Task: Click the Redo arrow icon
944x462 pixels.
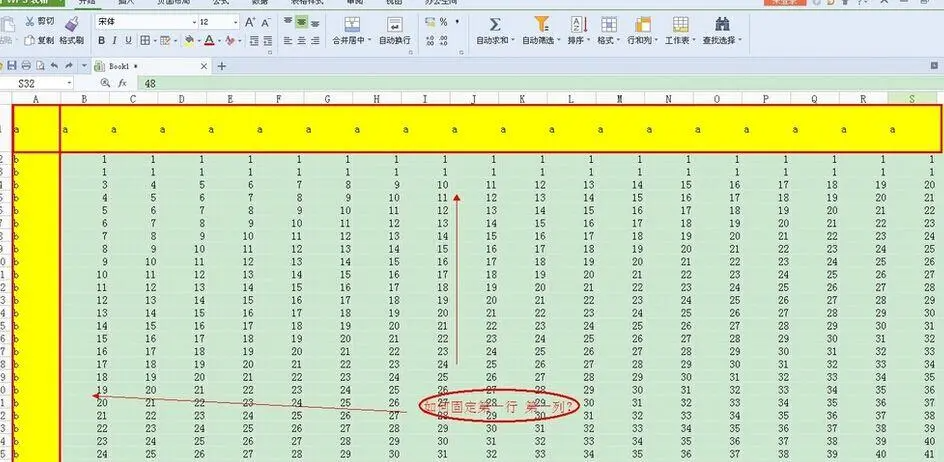Action: click(x=69, y=66)
